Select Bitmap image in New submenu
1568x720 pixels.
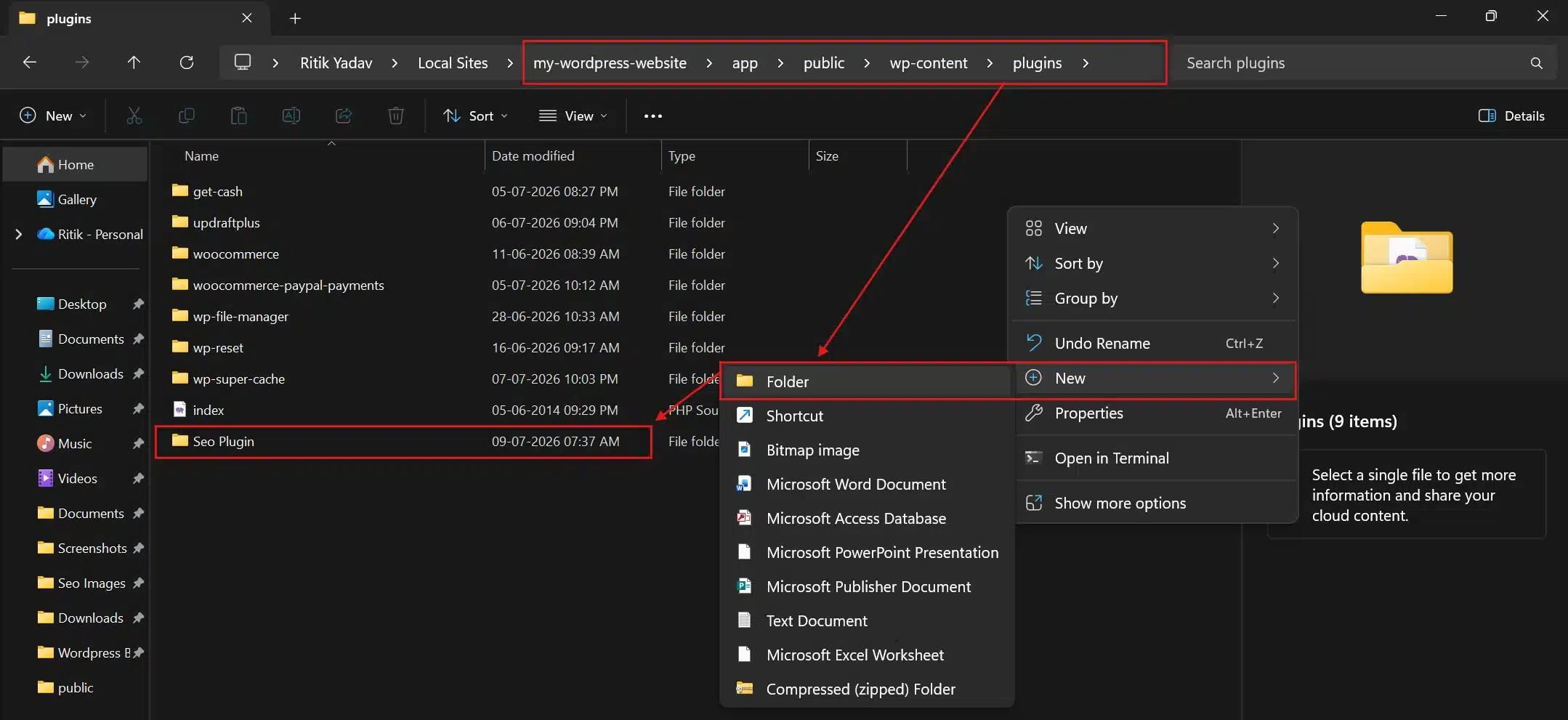pyautogui.click(x=867, y=450)
